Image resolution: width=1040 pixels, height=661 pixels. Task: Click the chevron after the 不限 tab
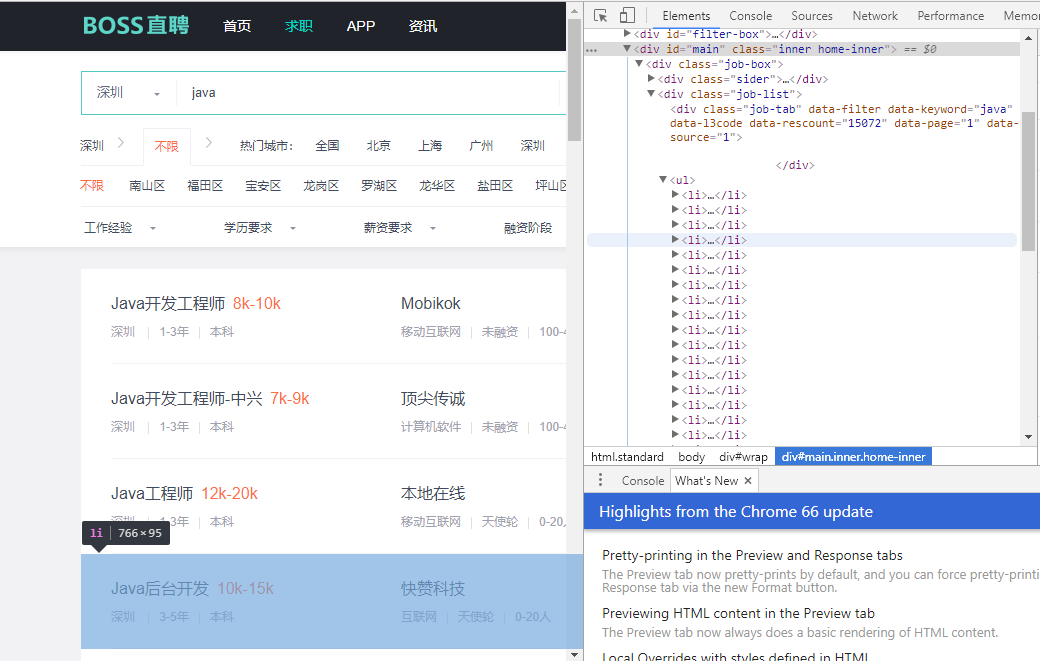[x=209, y=142]
